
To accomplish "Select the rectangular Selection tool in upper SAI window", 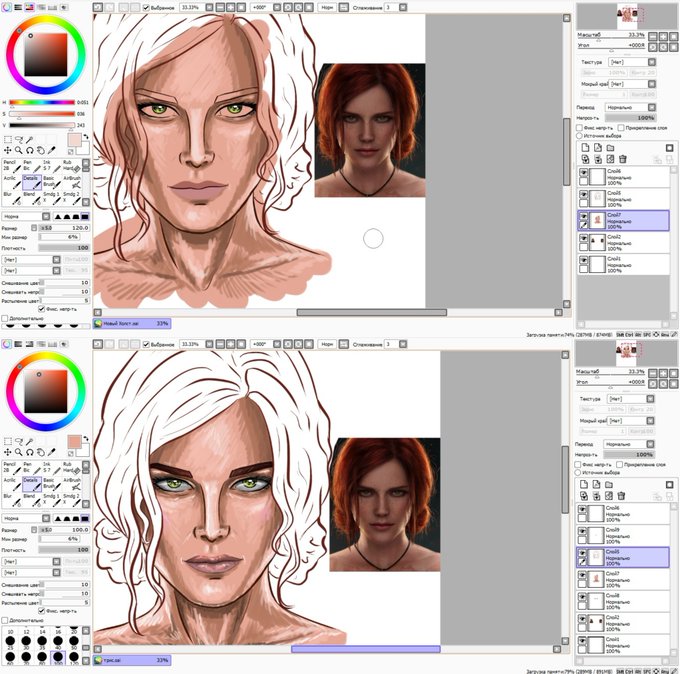I will [x=8, y=140].
